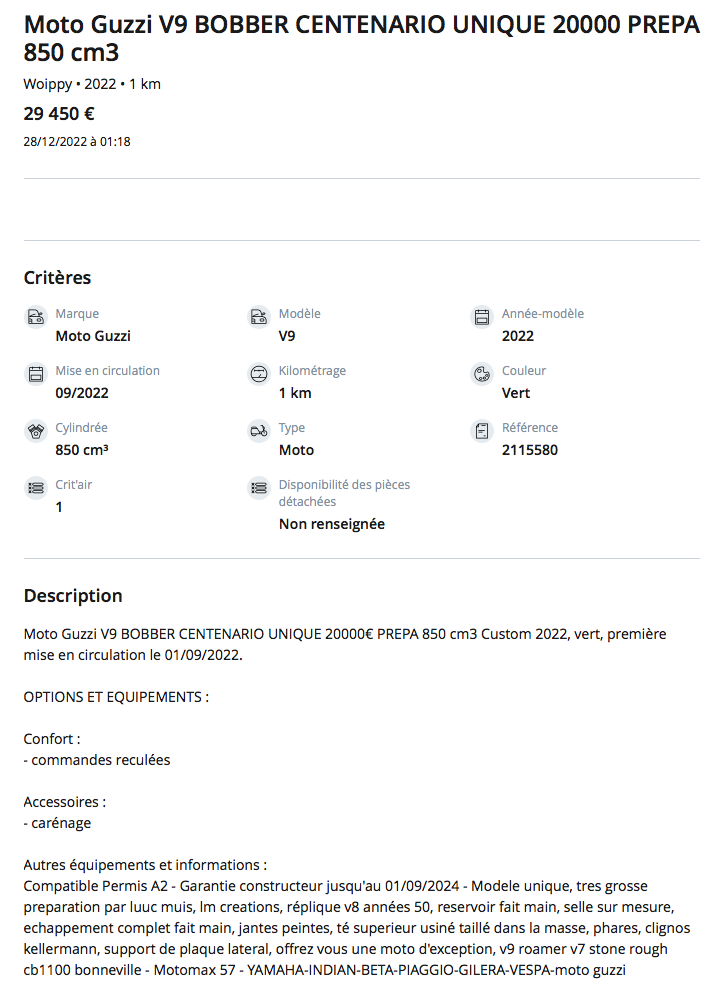
Task: Click the Crit'air list icon
Action: click(36, 488)
